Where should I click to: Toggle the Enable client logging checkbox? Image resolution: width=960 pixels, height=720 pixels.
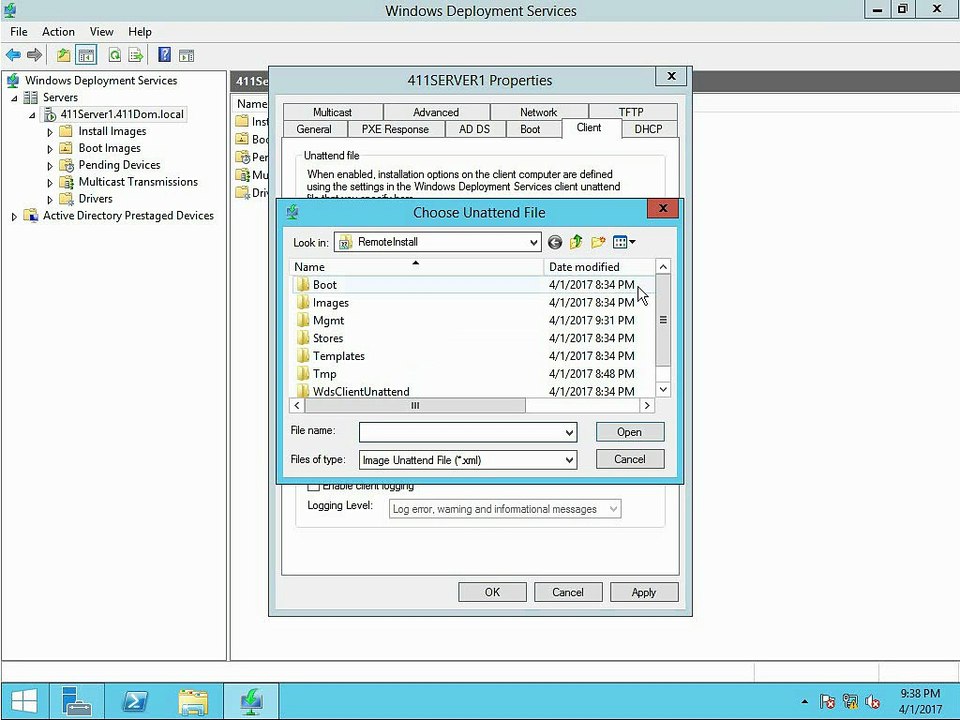tap(313, 487)
